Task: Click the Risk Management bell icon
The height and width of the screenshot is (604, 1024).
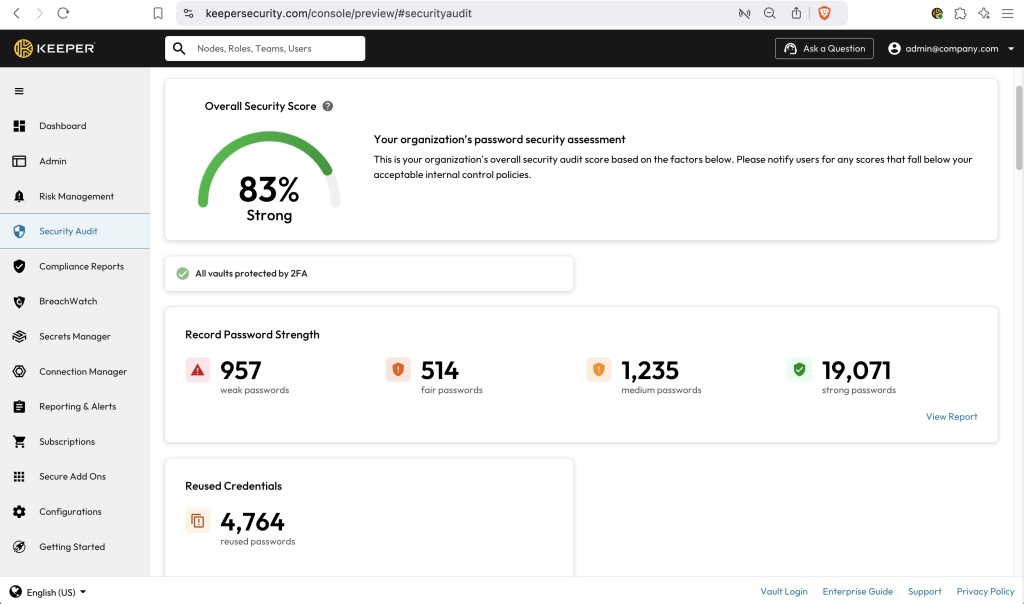Action: point(19,197)
